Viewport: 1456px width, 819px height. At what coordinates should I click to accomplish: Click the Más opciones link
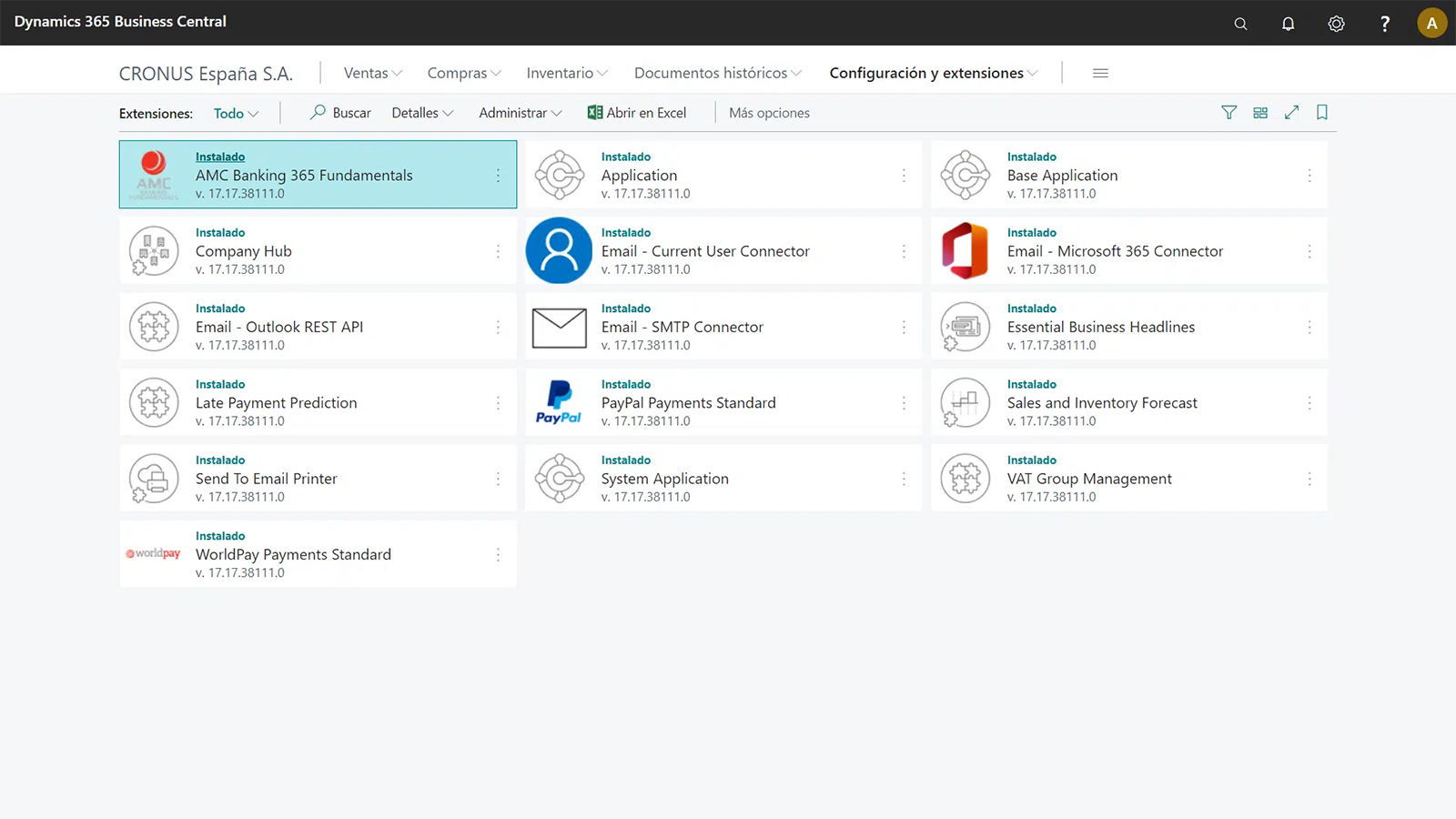coord(769,113)
